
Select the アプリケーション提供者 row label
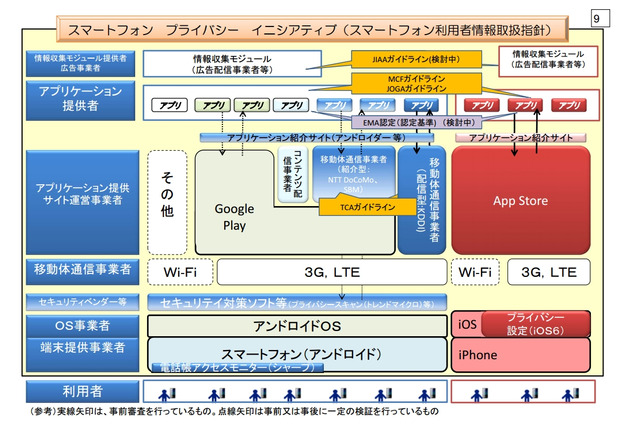[80, 100]
